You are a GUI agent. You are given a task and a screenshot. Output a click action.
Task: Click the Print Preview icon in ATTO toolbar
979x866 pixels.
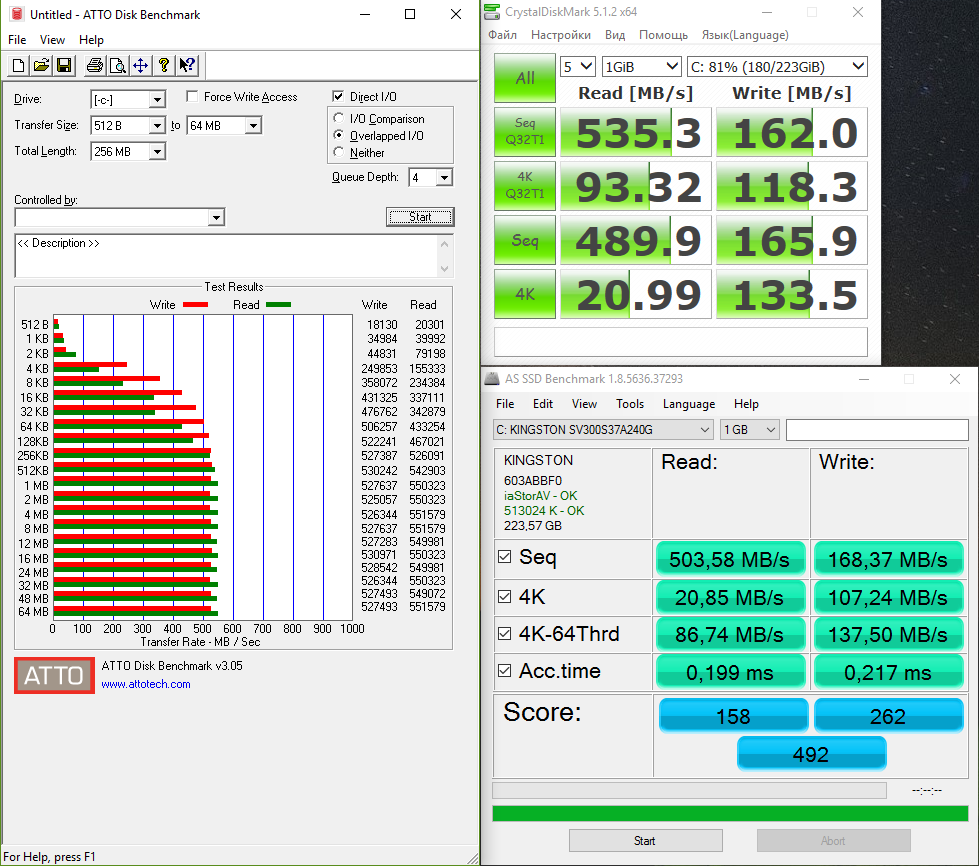pos(117,66)
